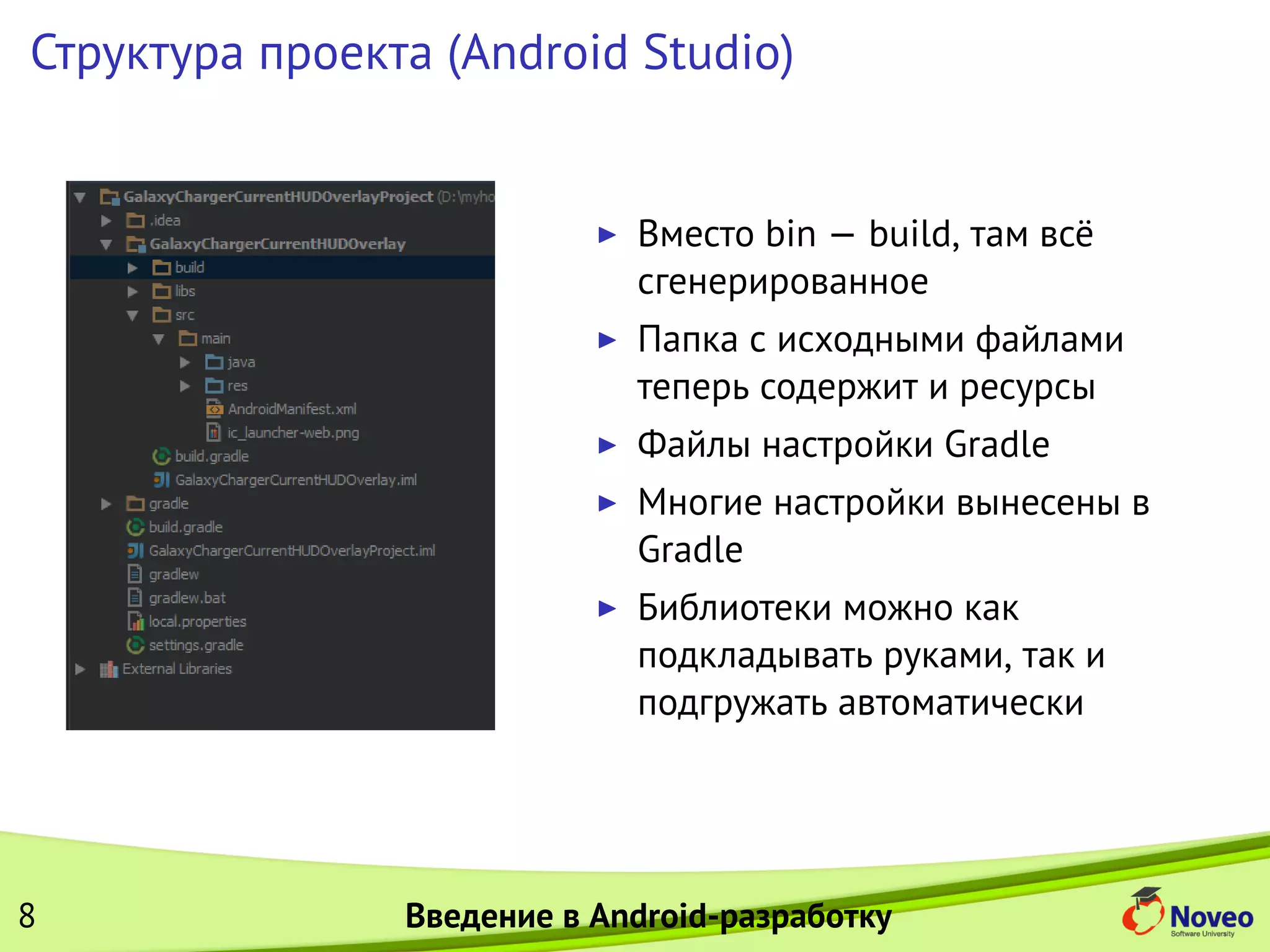Click the AndroidManifest.xml file icon
1270x952 pixels.
(214, 409)
